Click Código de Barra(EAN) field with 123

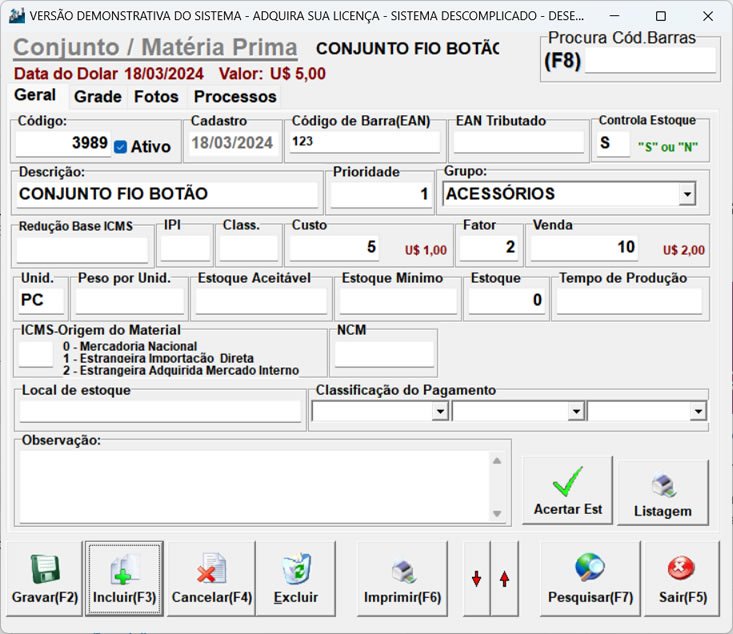tap(365, 142)
